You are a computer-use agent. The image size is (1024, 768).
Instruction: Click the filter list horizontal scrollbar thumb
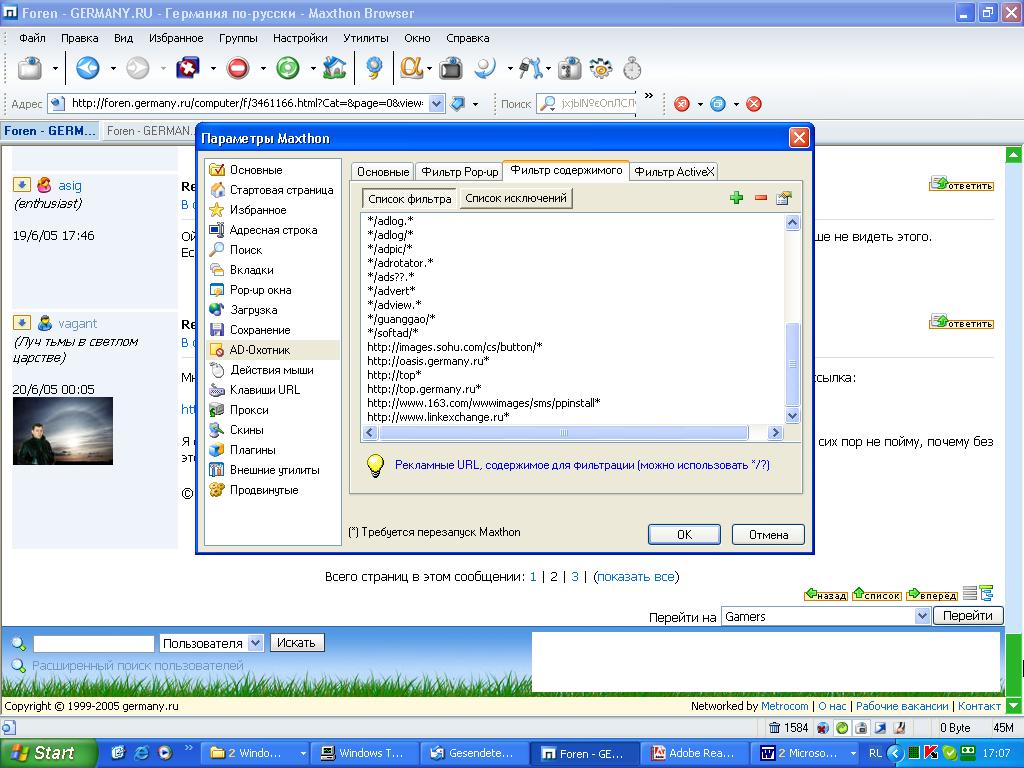564,432
